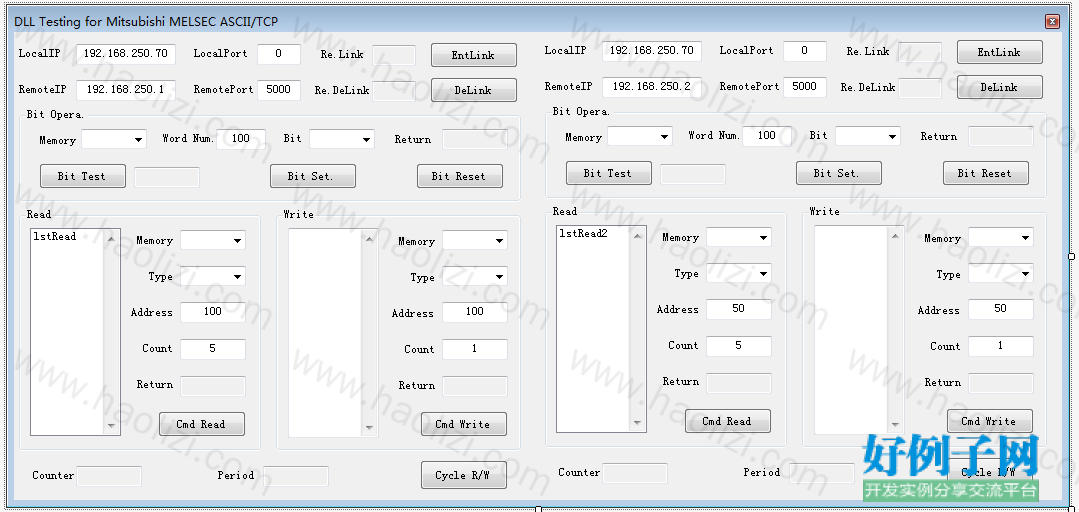Click right Write list scroll down arrow

pyautogui.click(x=895, y=425)
